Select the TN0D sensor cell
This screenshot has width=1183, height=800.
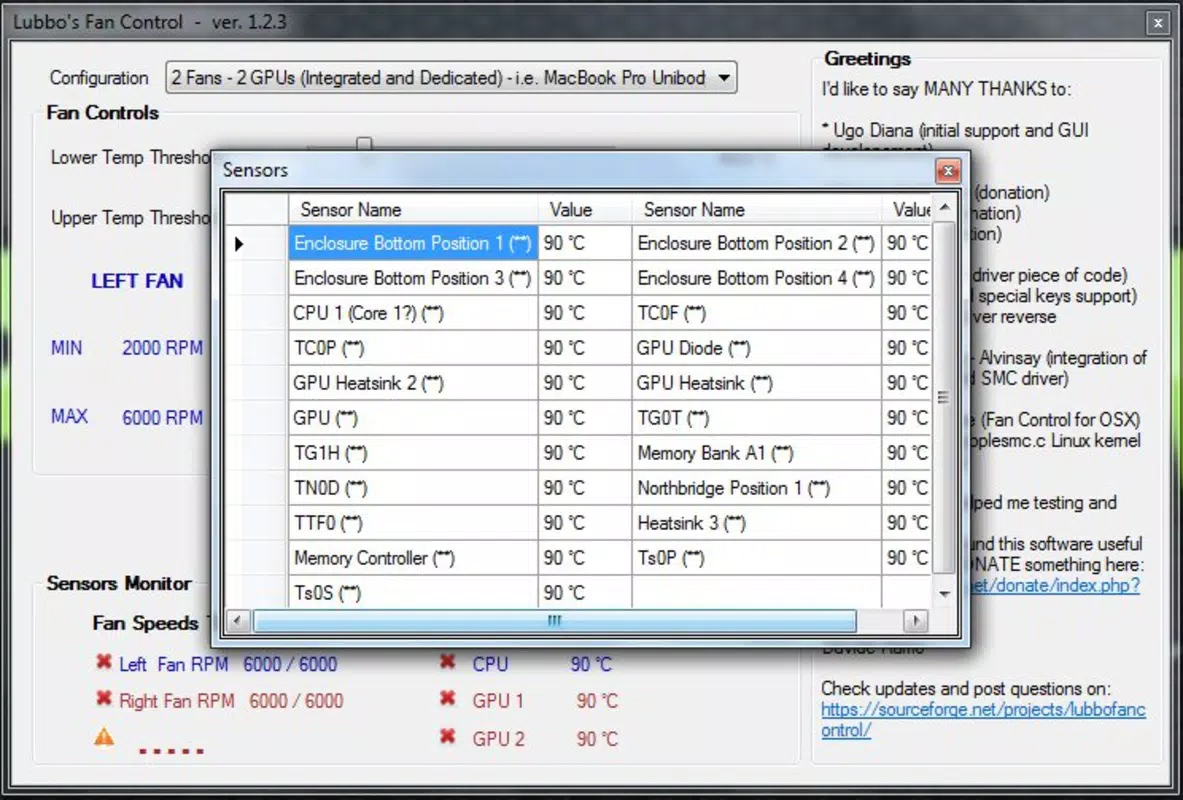pos(413,488)
